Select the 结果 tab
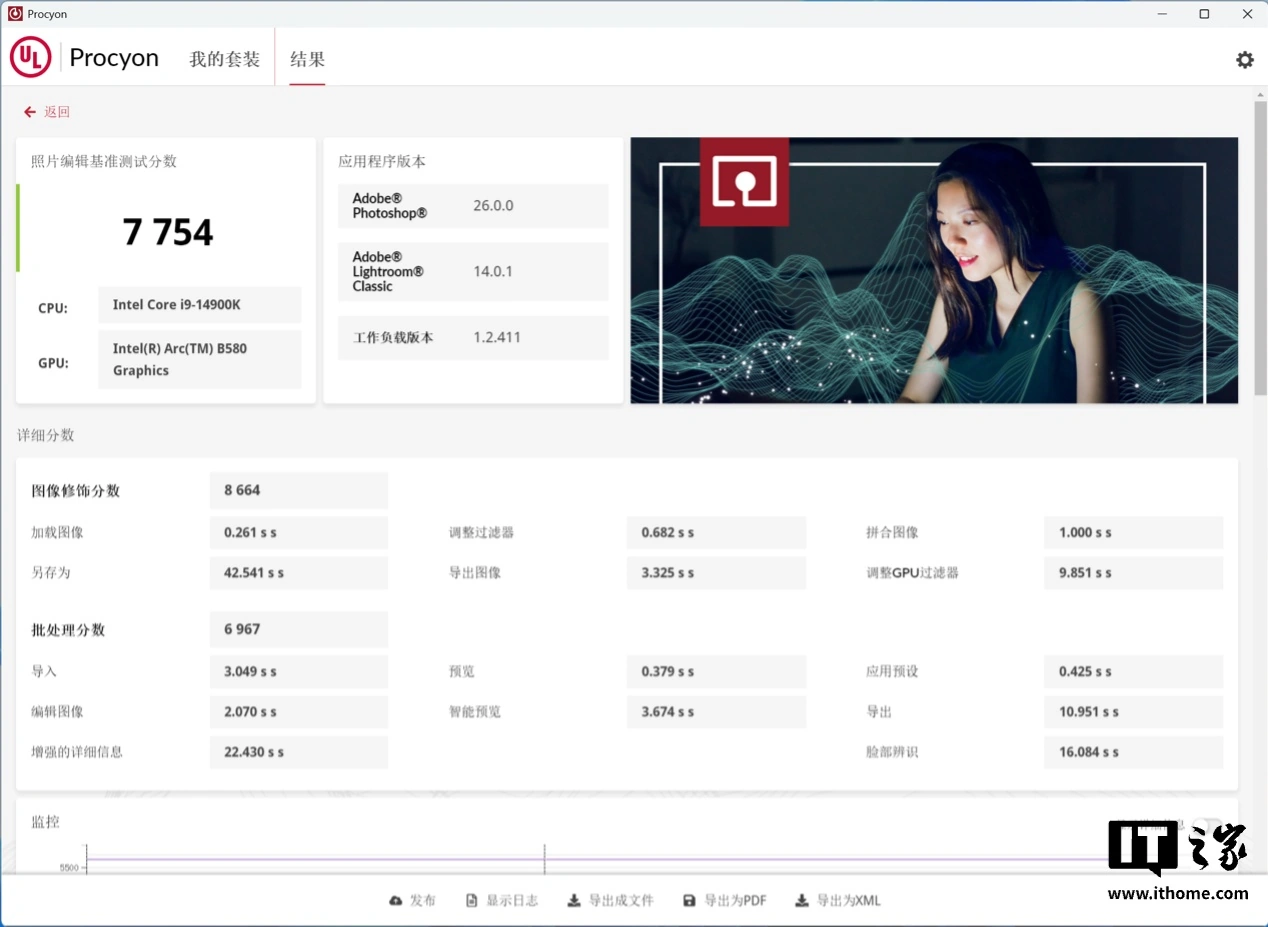 pyautogui.click(x=307, y=59)
